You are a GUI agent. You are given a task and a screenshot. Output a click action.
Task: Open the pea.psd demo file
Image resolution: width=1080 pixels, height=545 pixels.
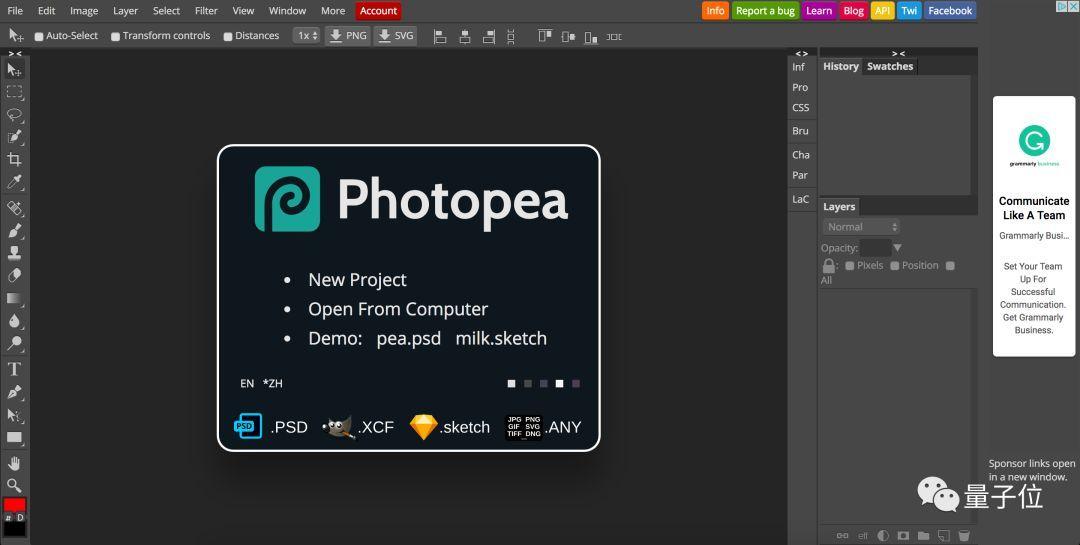408,339
